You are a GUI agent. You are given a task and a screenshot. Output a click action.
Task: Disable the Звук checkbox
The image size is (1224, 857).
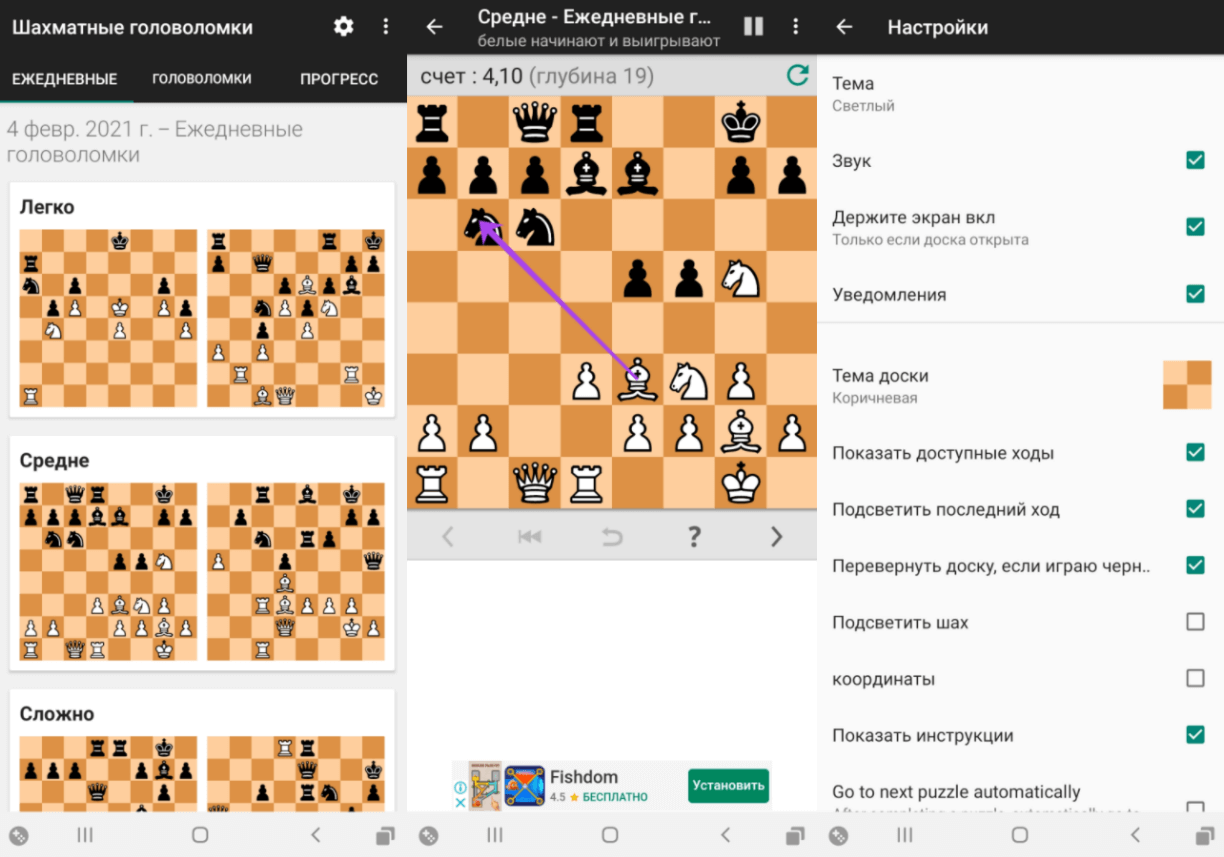click(1195, 161)
